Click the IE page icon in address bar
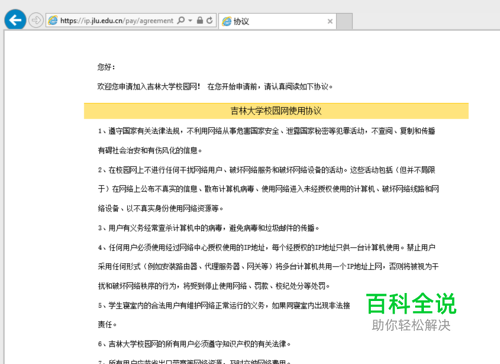 [x=53, y=21]
